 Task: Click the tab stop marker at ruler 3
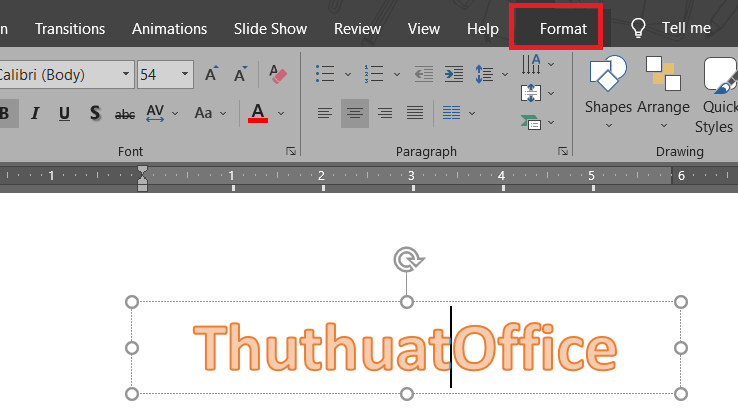(x=413, y=188)
